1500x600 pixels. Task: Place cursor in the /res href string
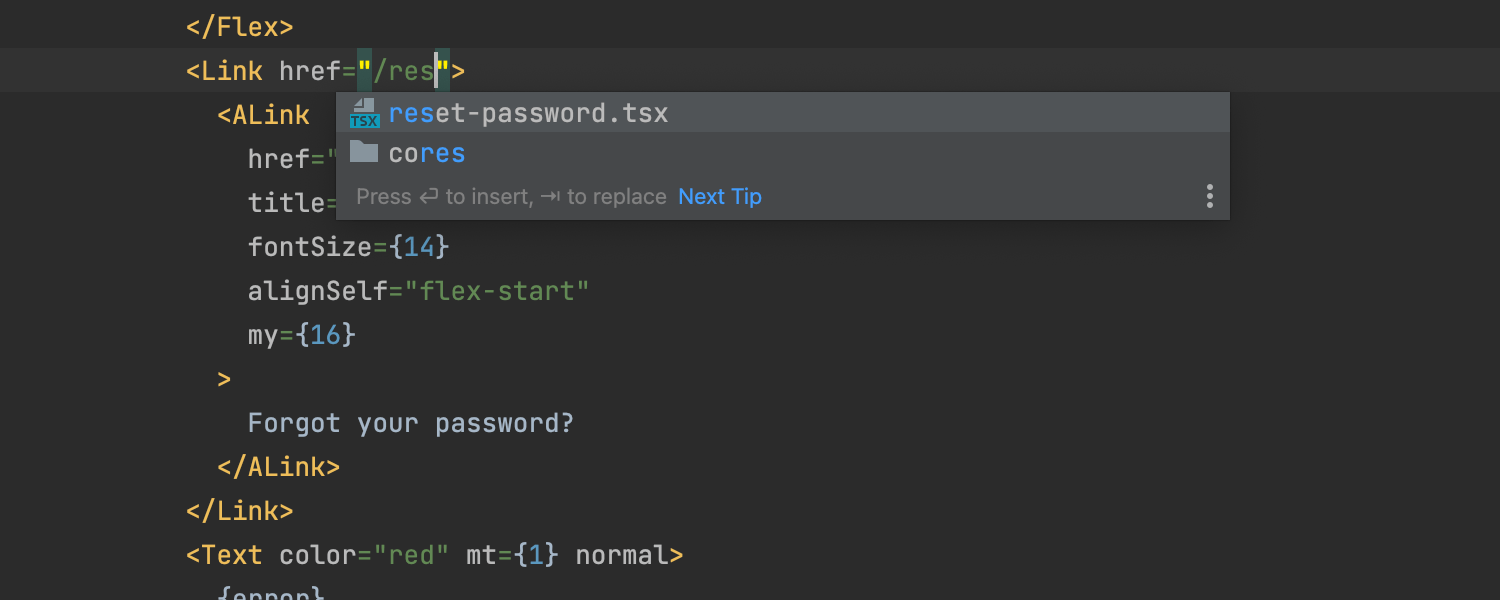pos(404,72)
